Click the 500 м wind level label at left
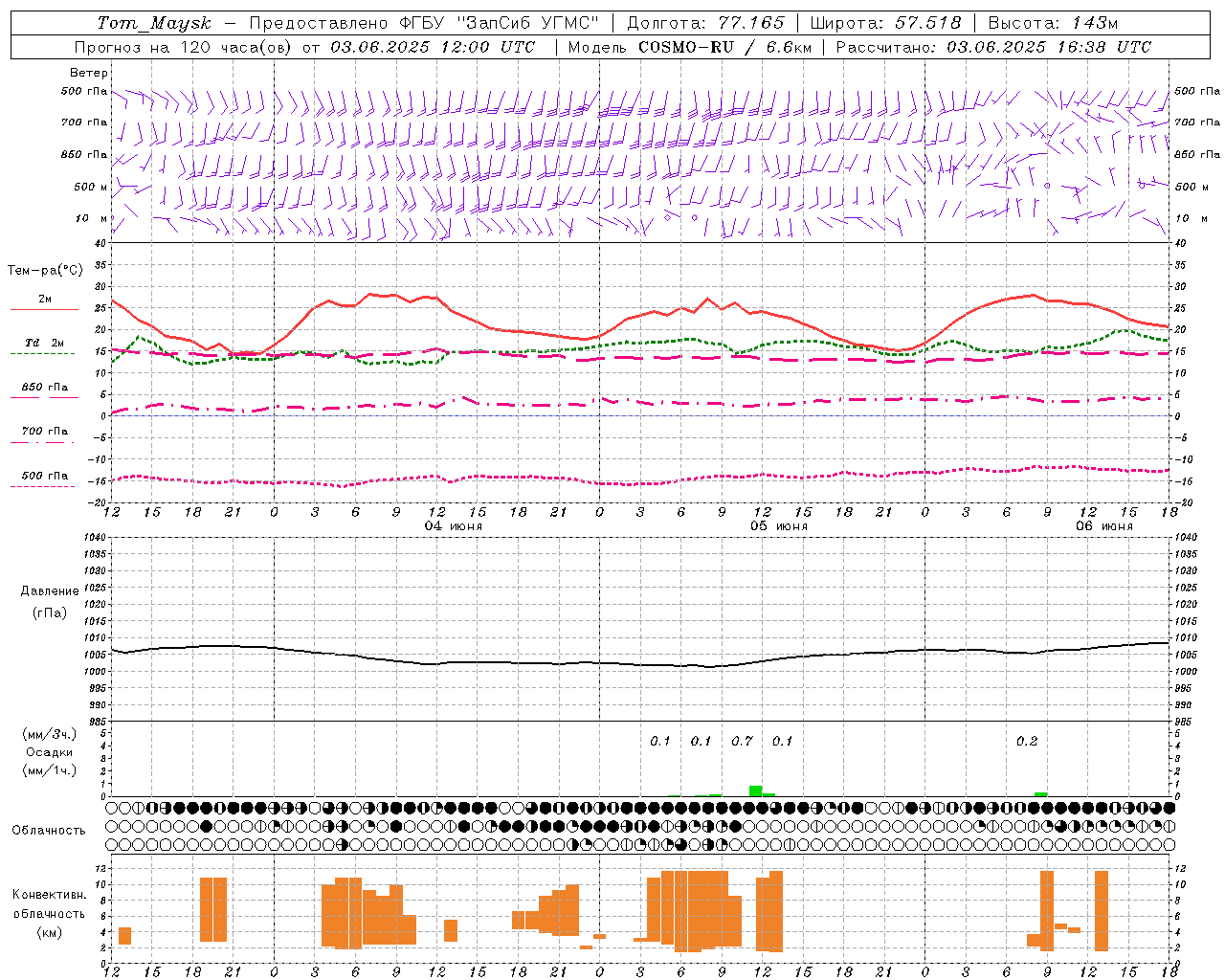 [x=91, y=187]
